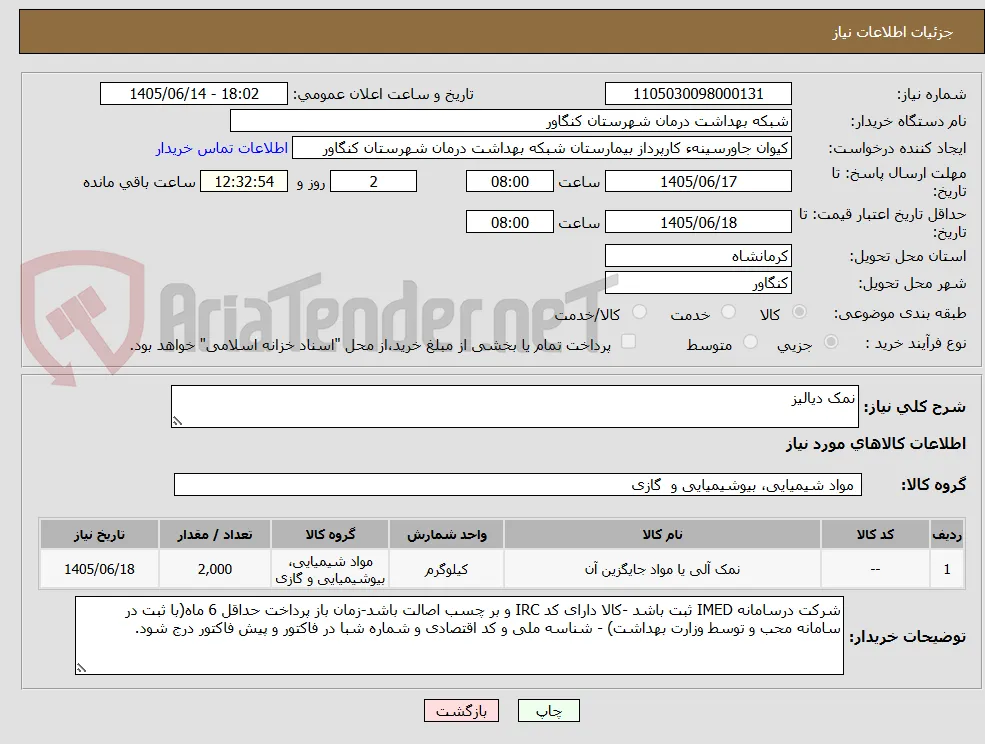This screenshot has height=744, width=985.
Task: Click the buyer organization name field
Action: coord(510,121)
